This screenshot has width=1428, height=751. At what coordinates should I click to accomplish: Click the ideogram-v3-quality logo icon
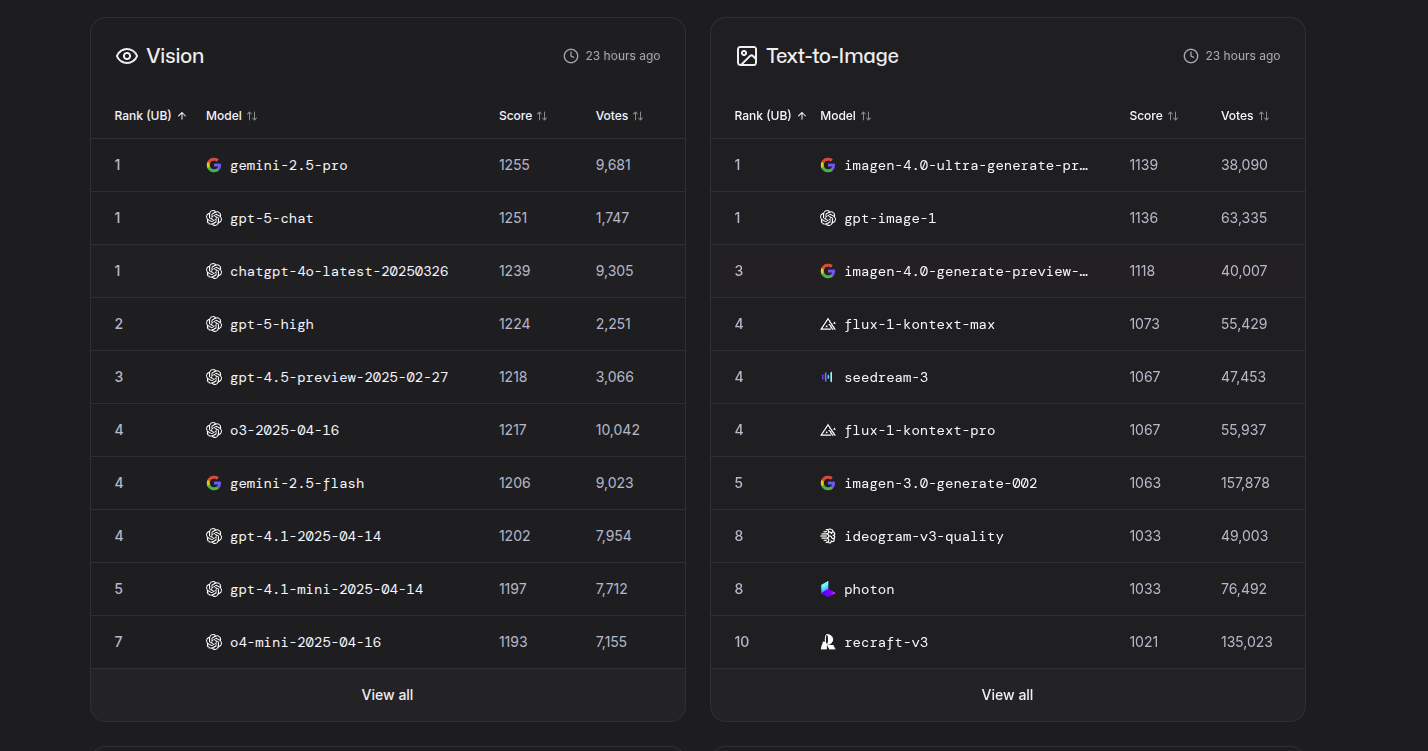(828, 536)
